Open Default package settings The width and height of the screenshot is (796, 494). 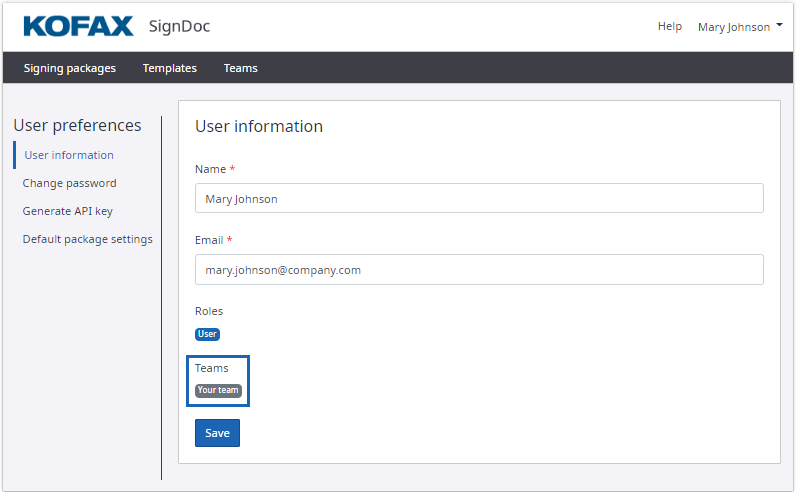(88, 239)
